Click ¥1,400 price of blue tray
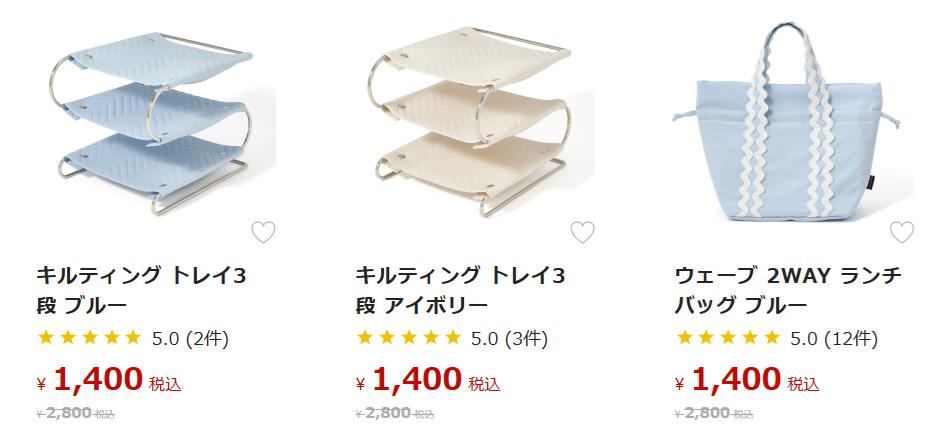The width and height of the screenshot is (934, 432). pos(98,380)
